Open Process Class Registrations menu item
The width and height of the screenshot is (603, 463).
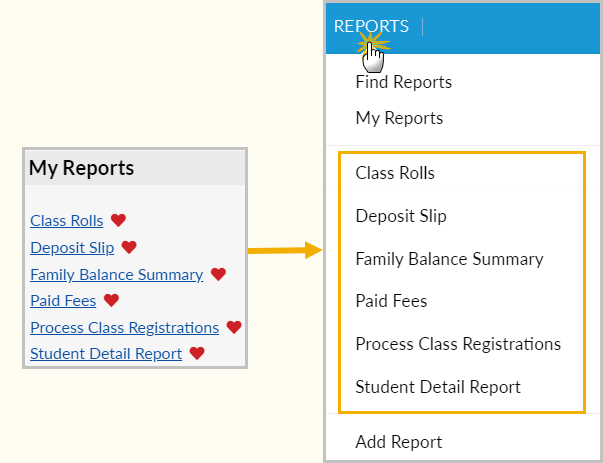click(458, 344)
